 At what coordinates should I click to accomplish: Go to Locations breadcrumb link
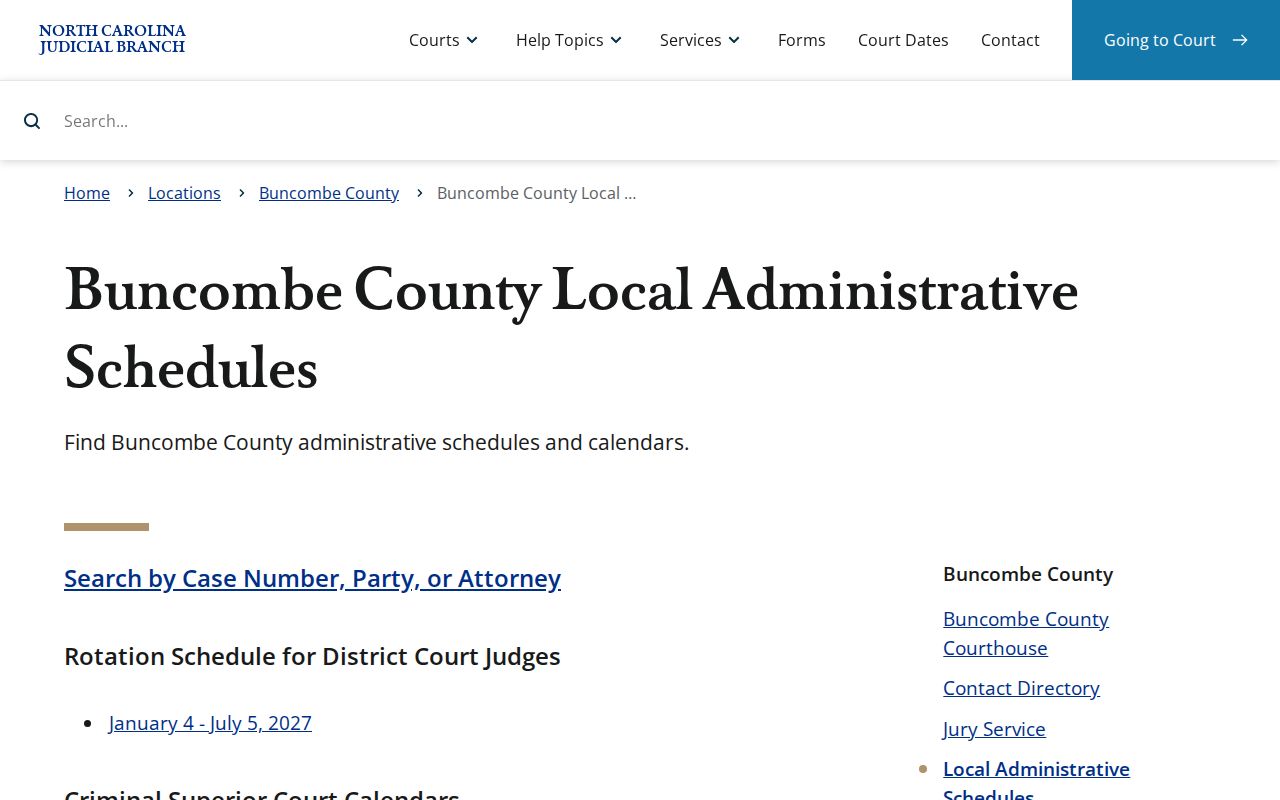tap(184, 193)
